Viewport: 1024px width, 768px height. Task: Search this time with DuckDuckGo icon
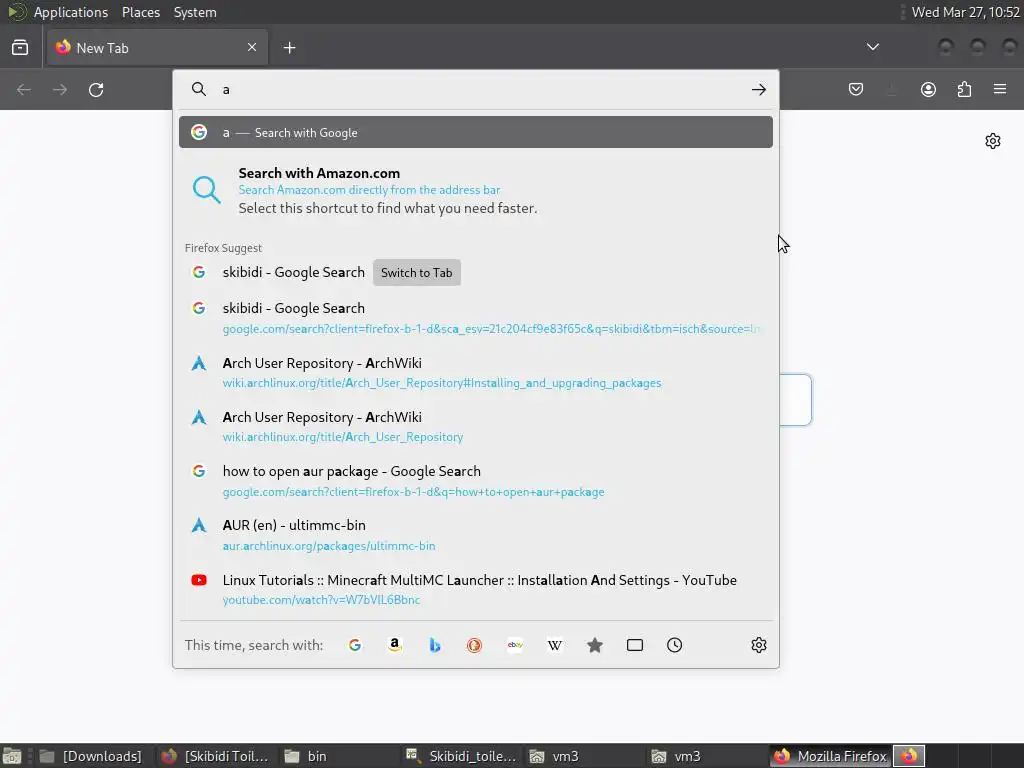click(x=474, y=645)
